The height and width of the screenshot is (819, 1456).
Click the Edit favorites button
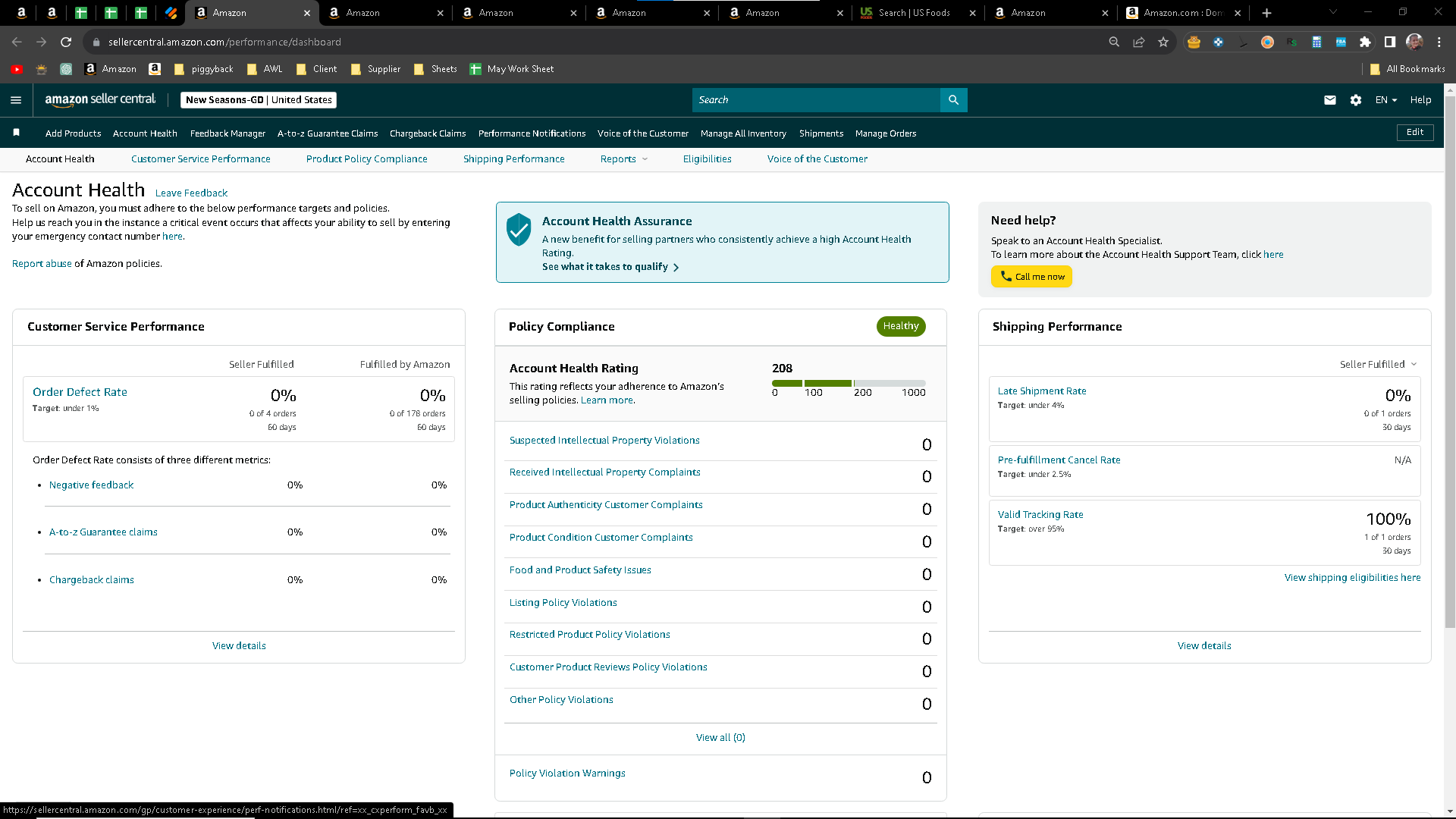pyautogui.click(x=1415, y=132)
